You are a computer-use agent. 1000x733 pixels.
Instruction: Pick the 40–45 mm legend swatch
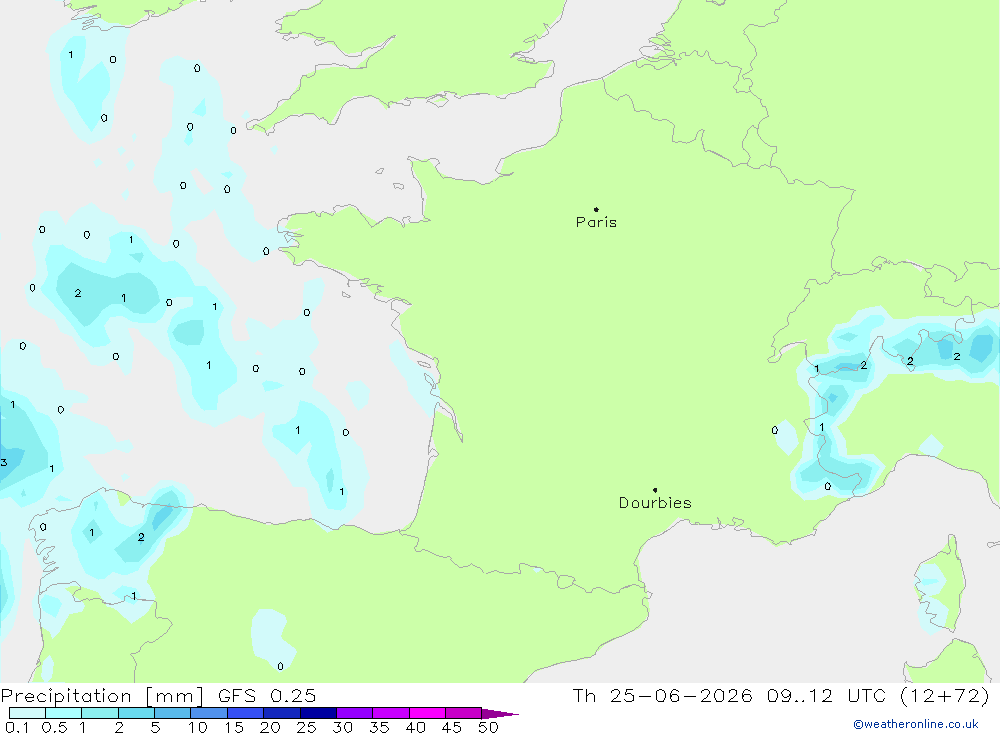pos(427,713)
